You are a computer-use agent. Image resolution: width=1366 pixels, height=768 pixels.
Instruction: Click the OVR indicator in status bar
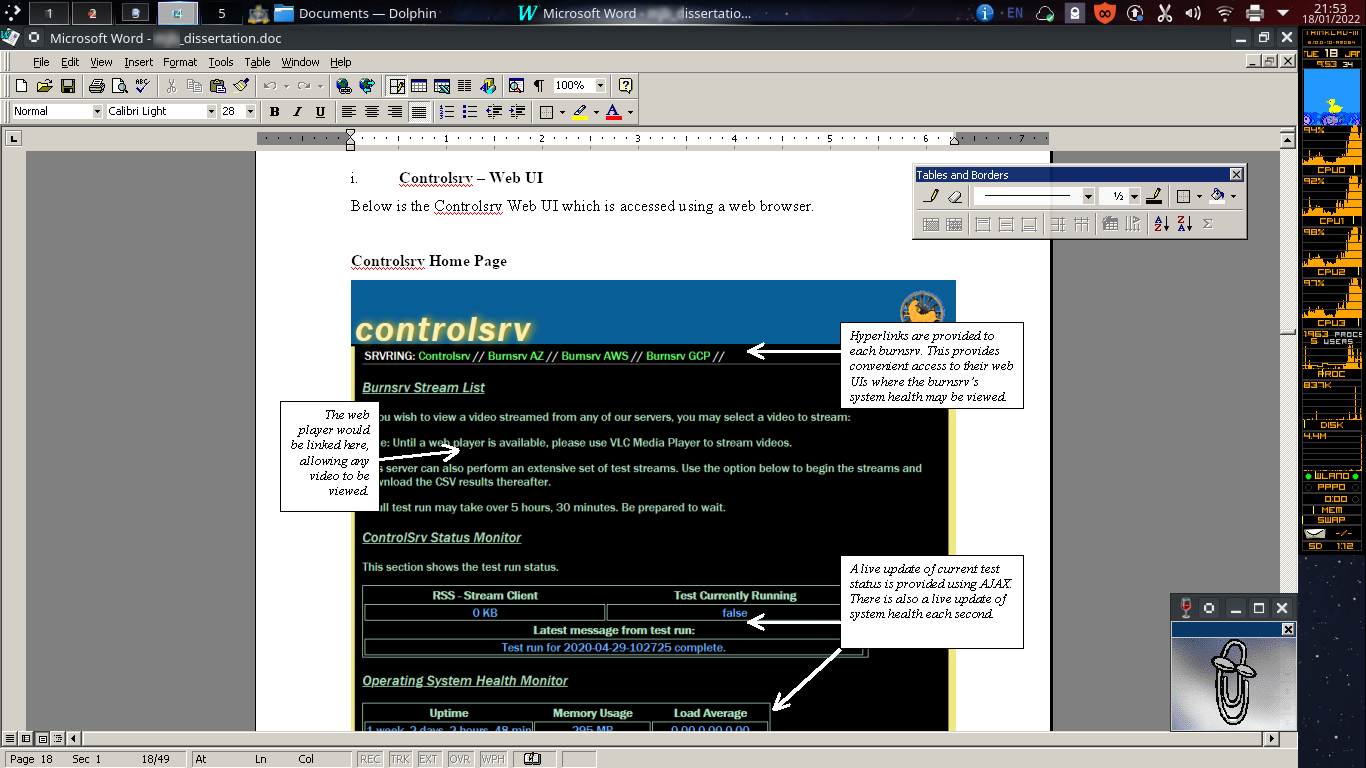[x=459, y=759]
